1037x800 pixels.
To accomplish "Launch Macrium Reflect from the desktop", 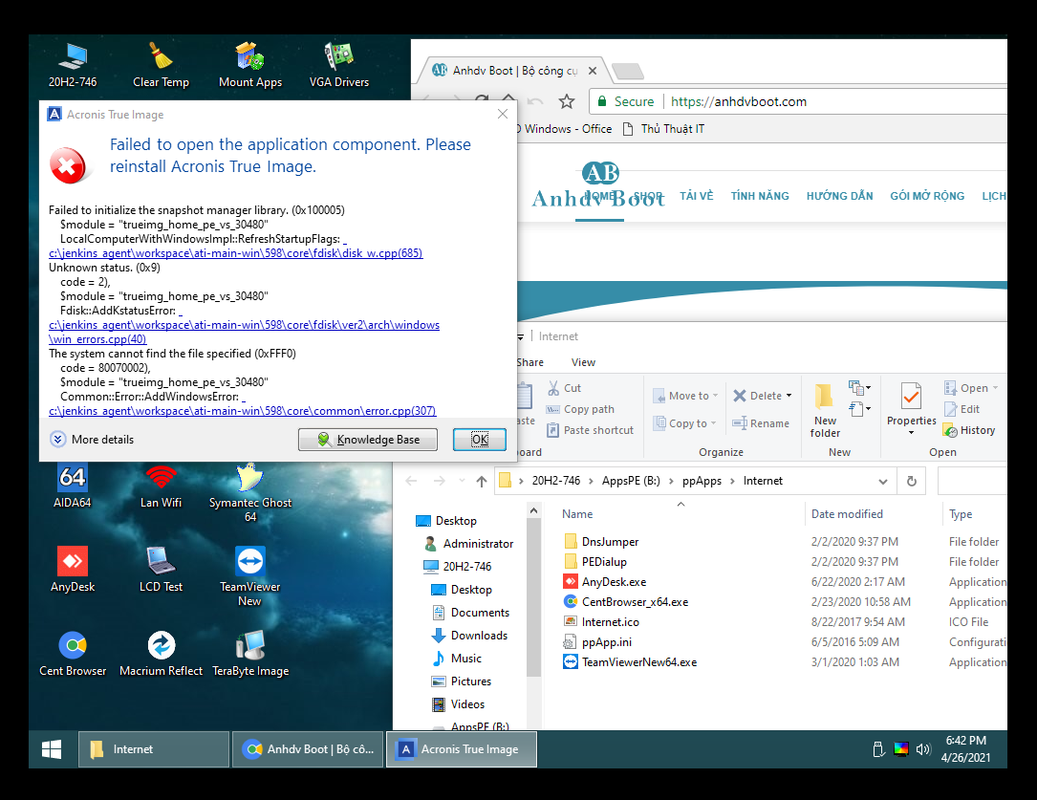I will [x=161, y=654].
